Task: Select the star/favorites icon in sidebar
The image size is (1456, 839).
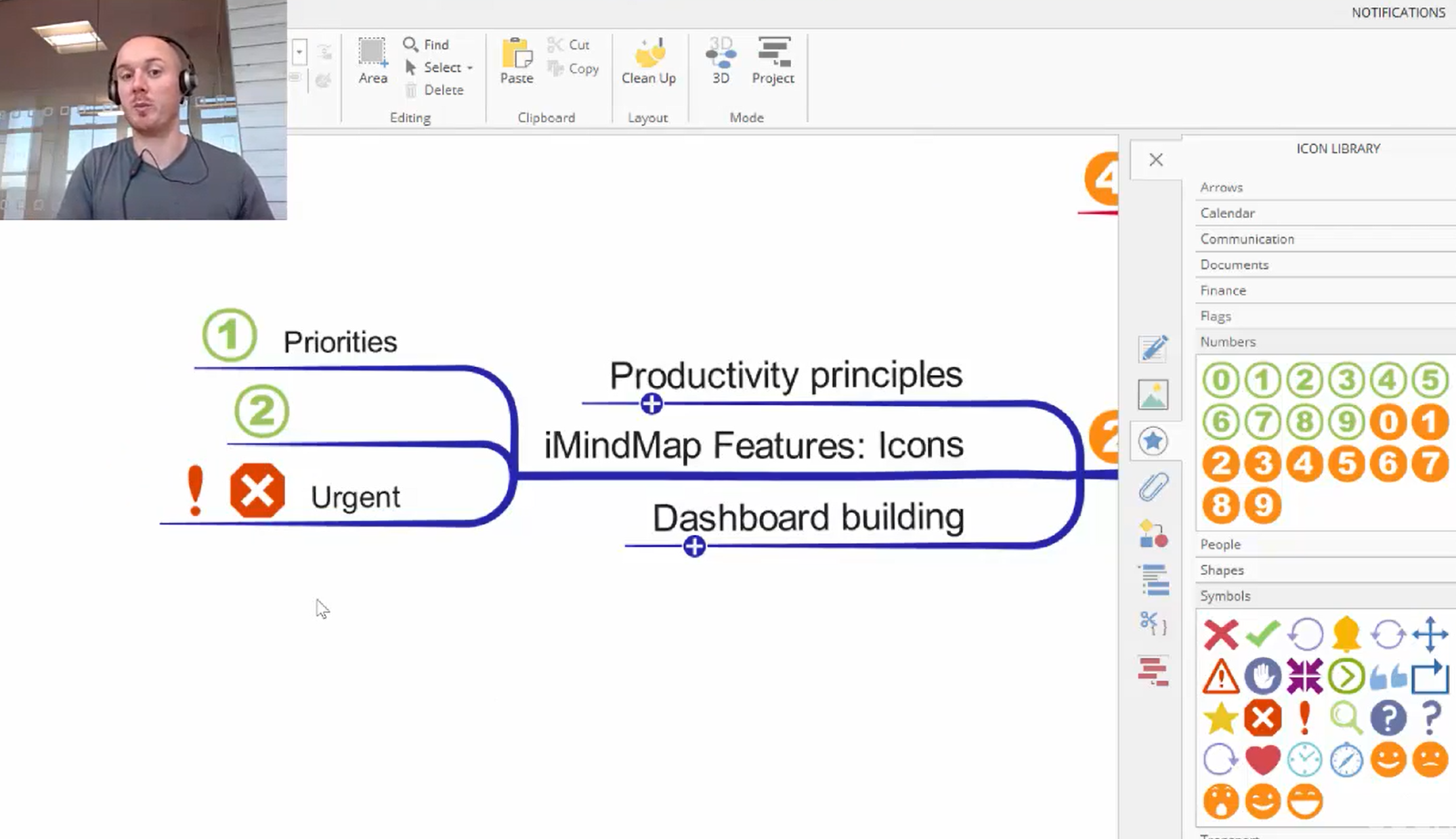Action: click(1152, 440)
